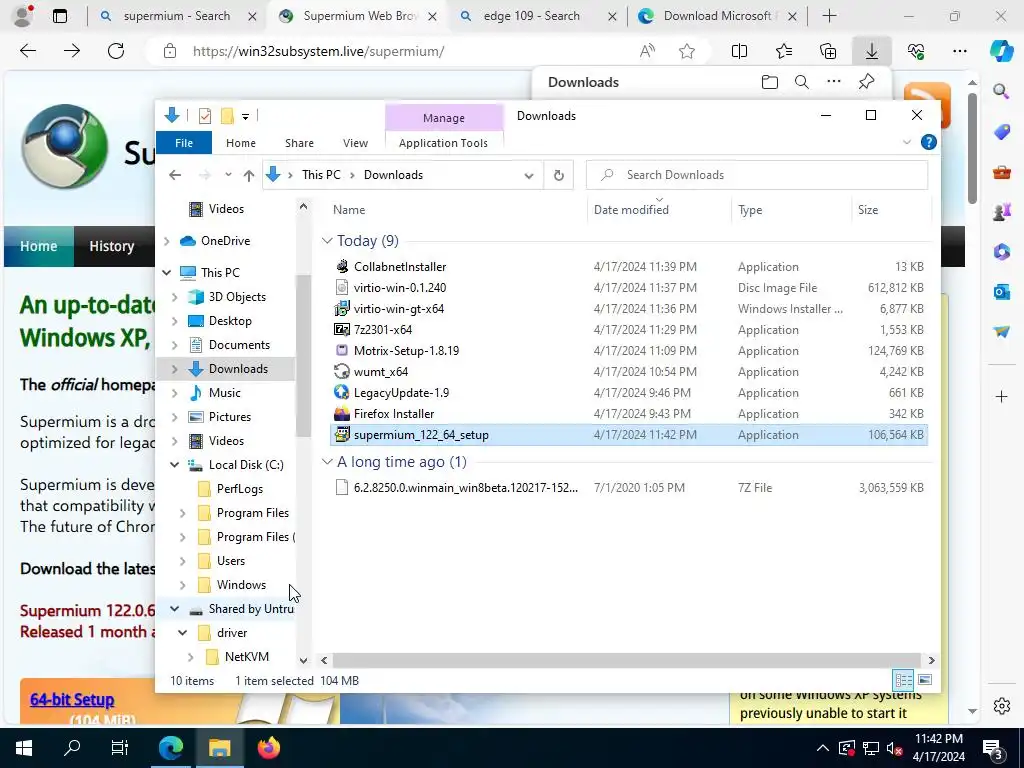Click the Search Downloads field
This screenshot has height=768, width=1024.
click(757, 175)
